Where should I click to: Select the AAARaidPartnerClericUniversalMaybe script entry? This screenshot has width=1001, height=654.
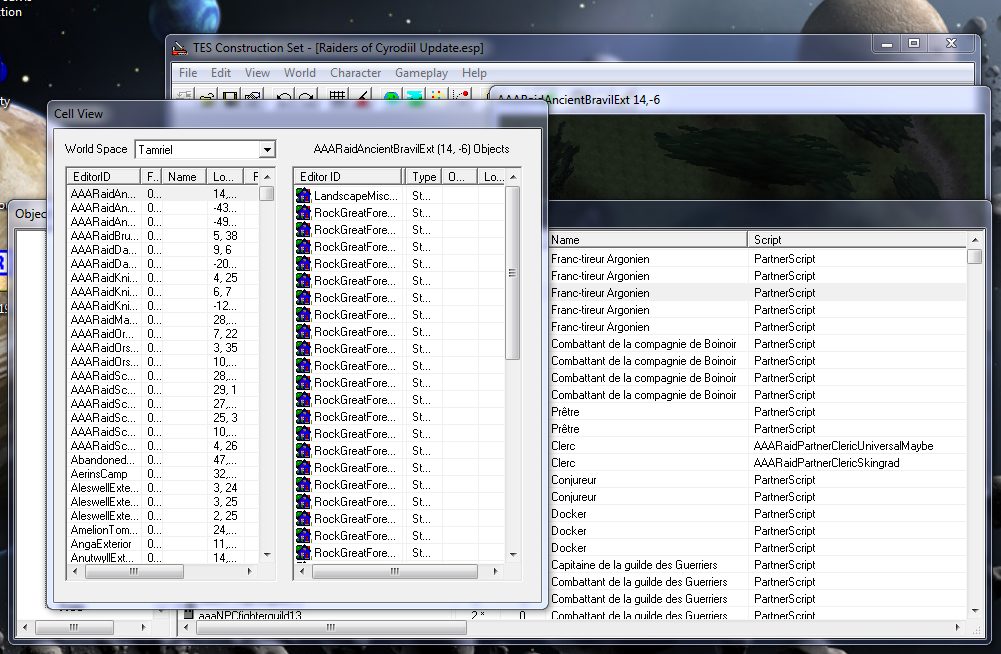click(843, 446)
